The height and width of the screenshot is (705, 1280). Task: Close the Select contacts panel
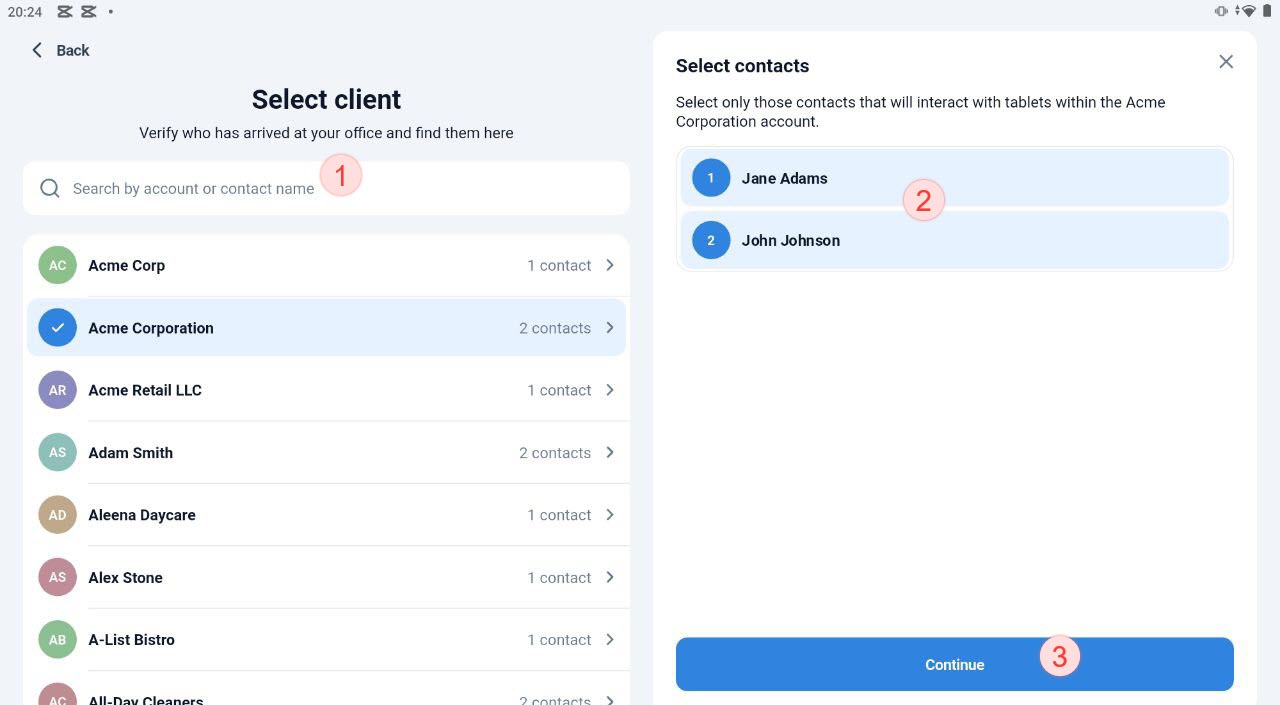(x=1226, y=62)
